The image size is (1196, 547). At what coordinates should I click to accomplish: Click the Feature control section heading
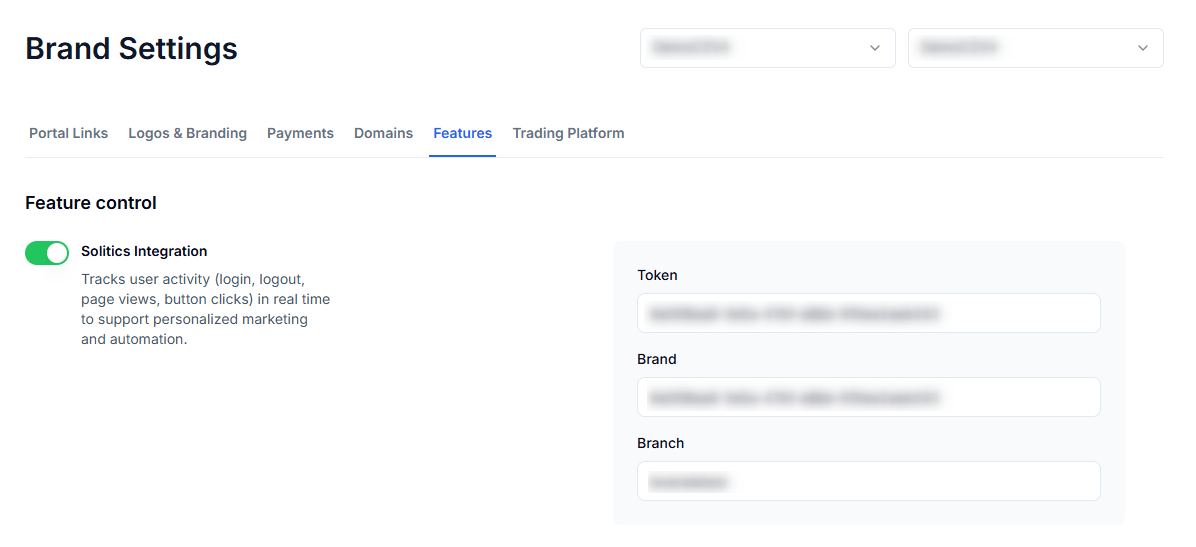point(91,203)
